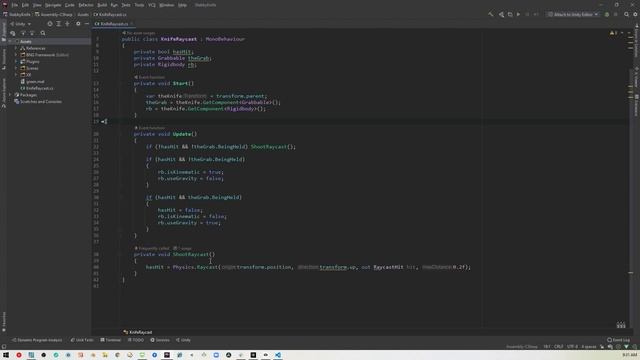
Task: Open the Run menu
Action: pyautogui.click(x=114, y=5)
